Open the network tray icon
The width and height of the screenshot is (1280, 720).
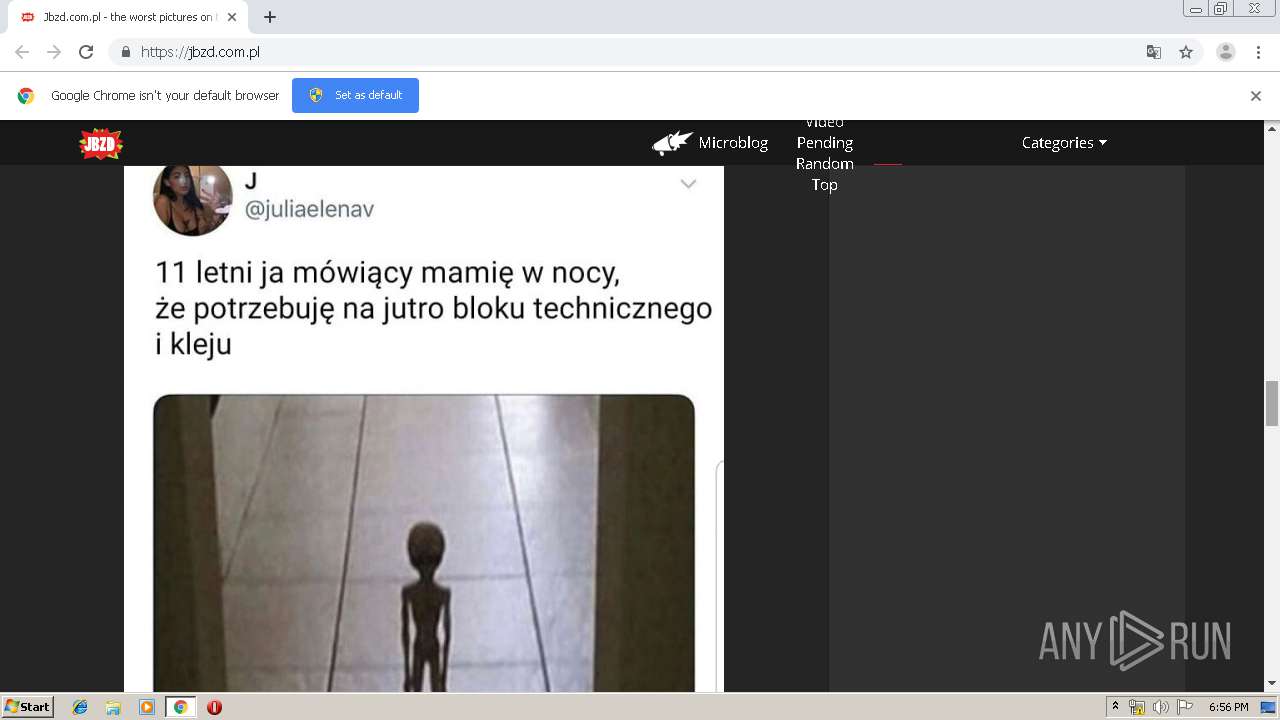tap(1137, 707)
